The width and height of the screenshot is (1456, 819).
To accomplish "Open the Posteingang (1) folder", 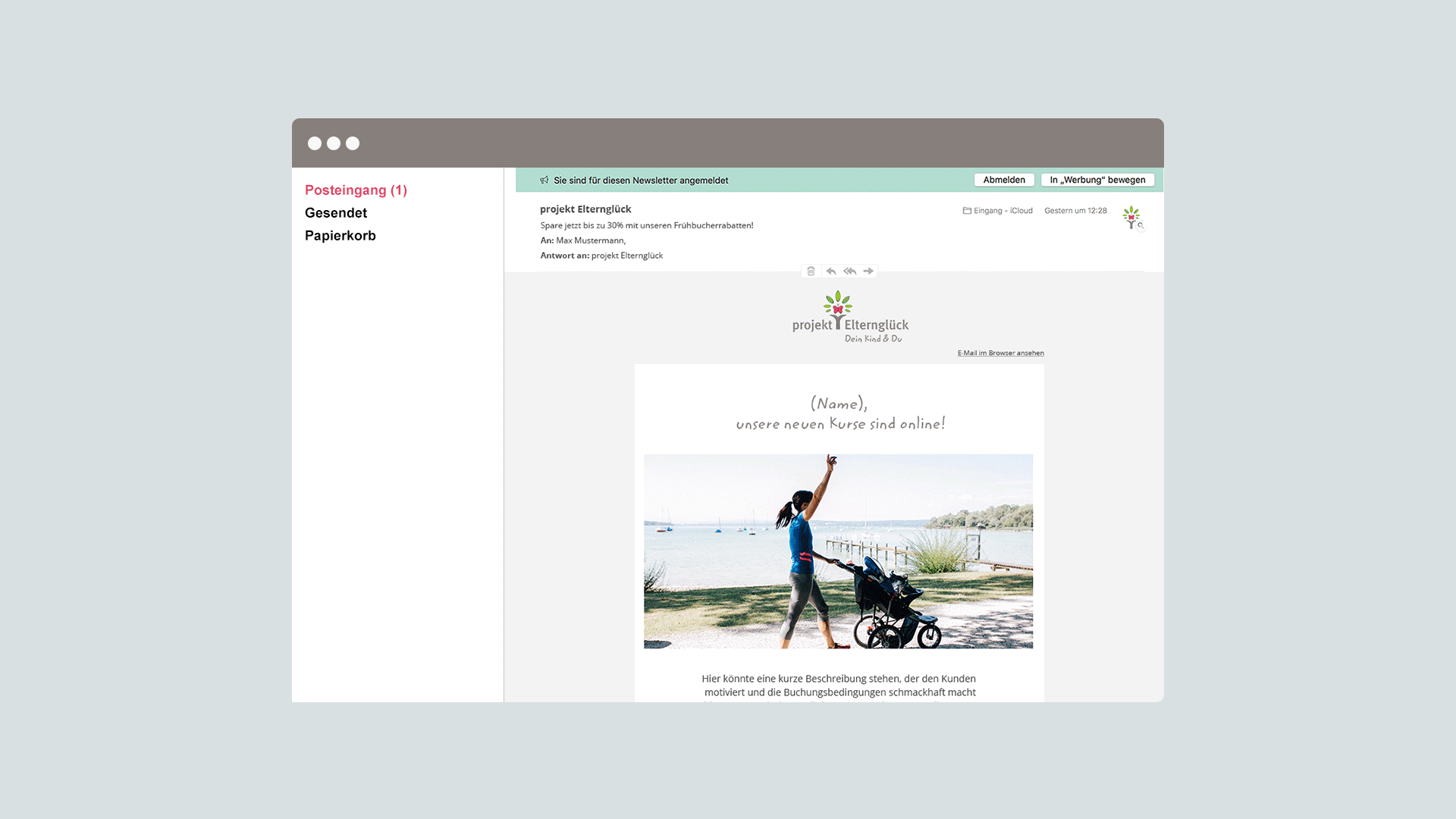I will coord(356,190).
